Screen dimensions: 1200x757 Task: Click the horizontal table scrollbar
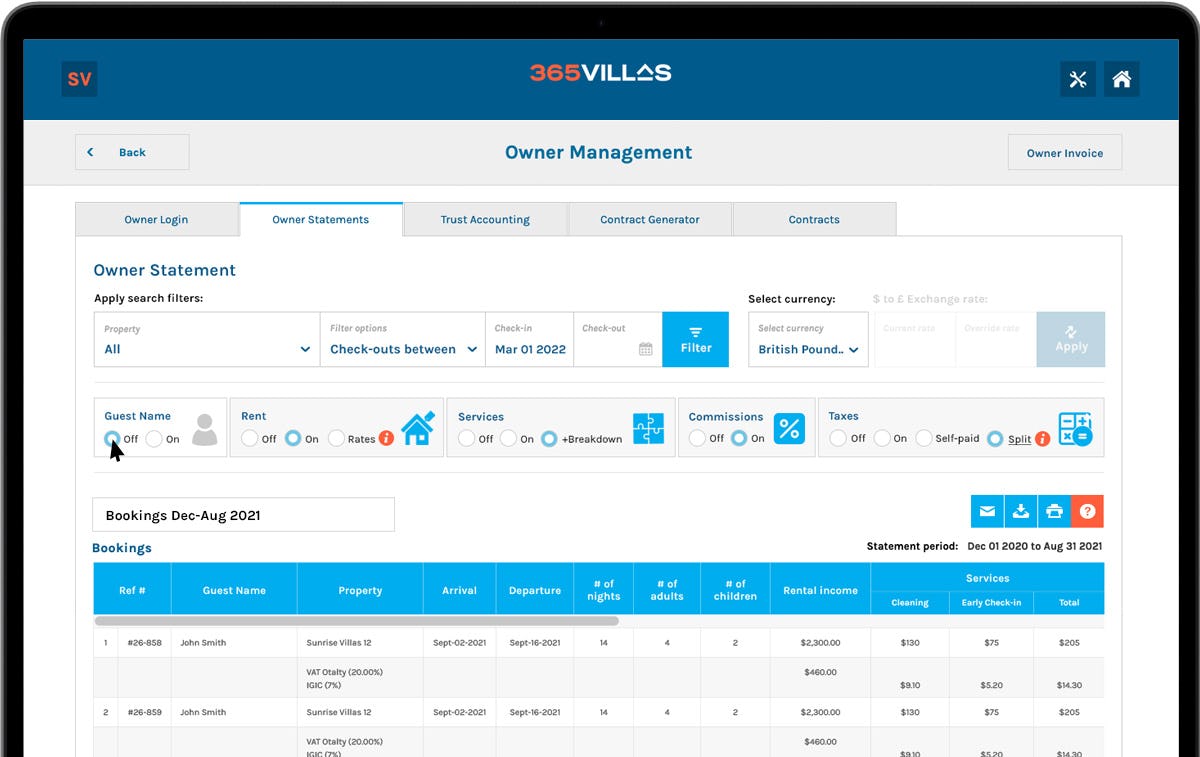tap(357, 621)
